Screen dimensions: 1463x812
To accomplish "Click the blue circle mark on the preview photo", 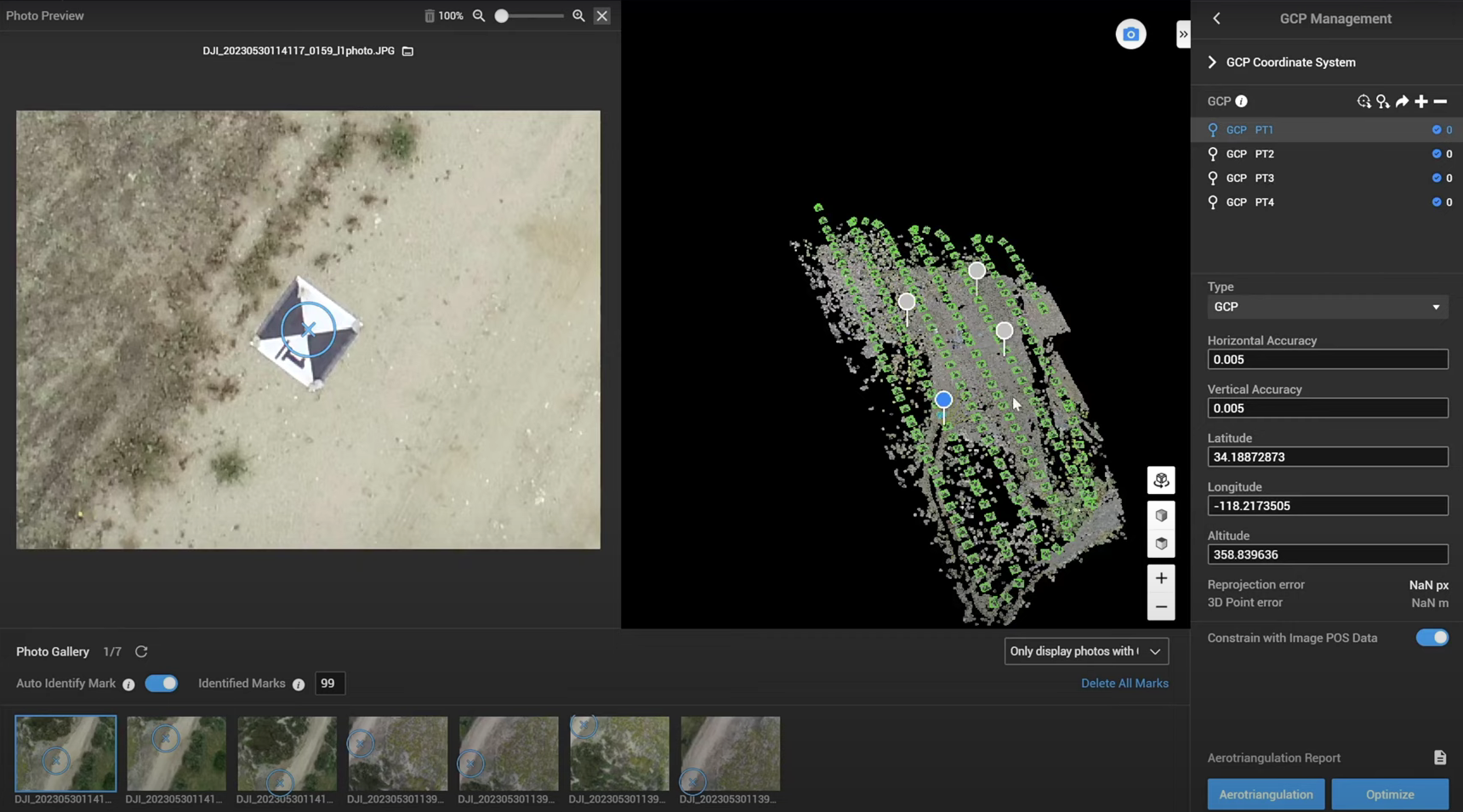I will click(x=308, y=329).
